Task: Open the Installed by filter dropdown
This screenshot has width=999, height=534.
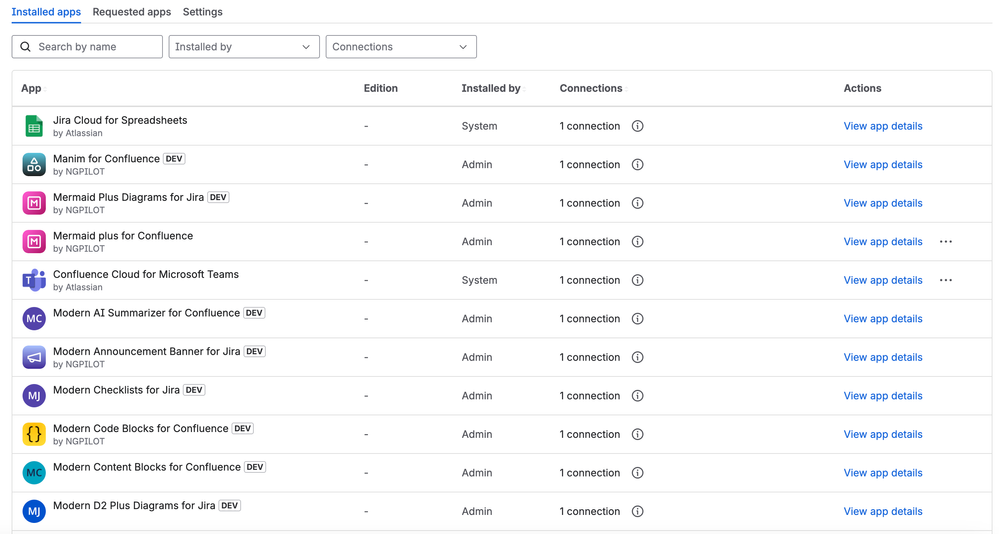Action: 244,47
